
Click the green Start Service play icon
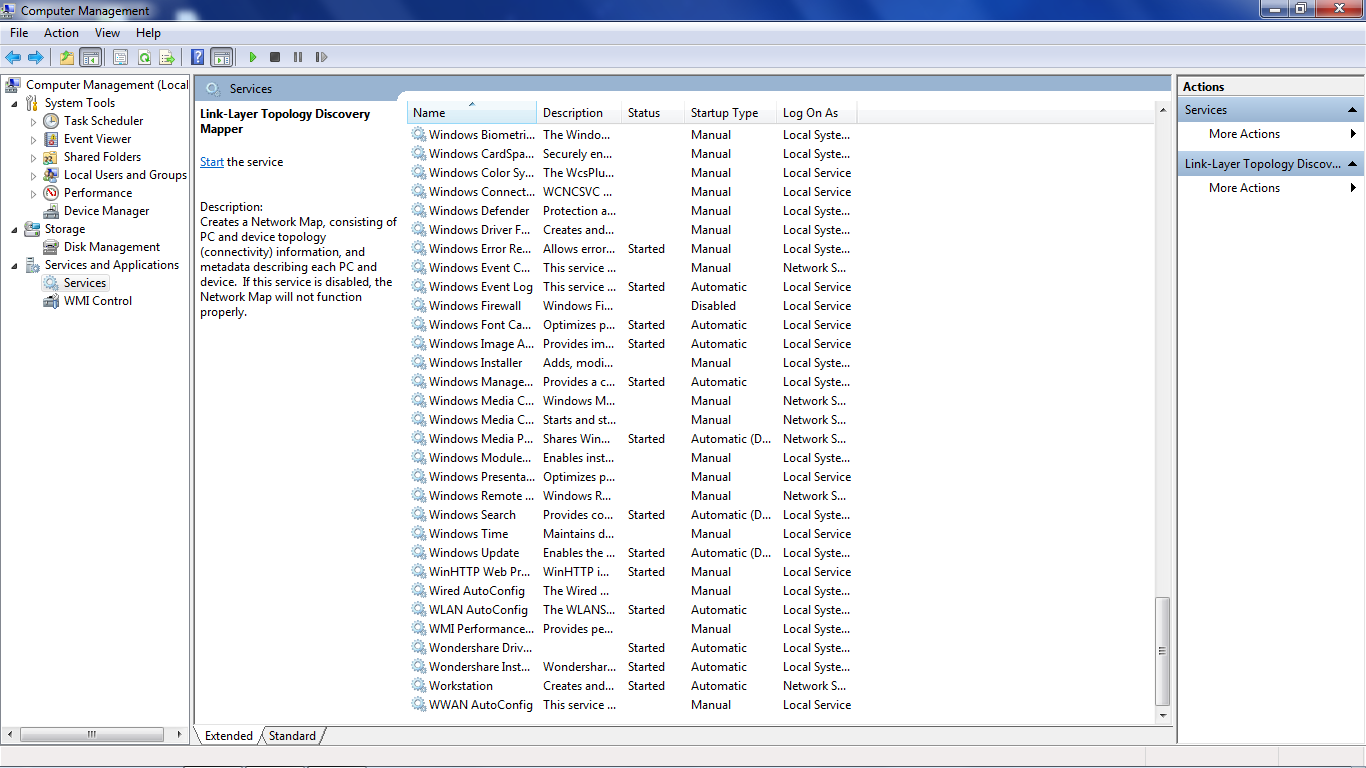[253, 57]
